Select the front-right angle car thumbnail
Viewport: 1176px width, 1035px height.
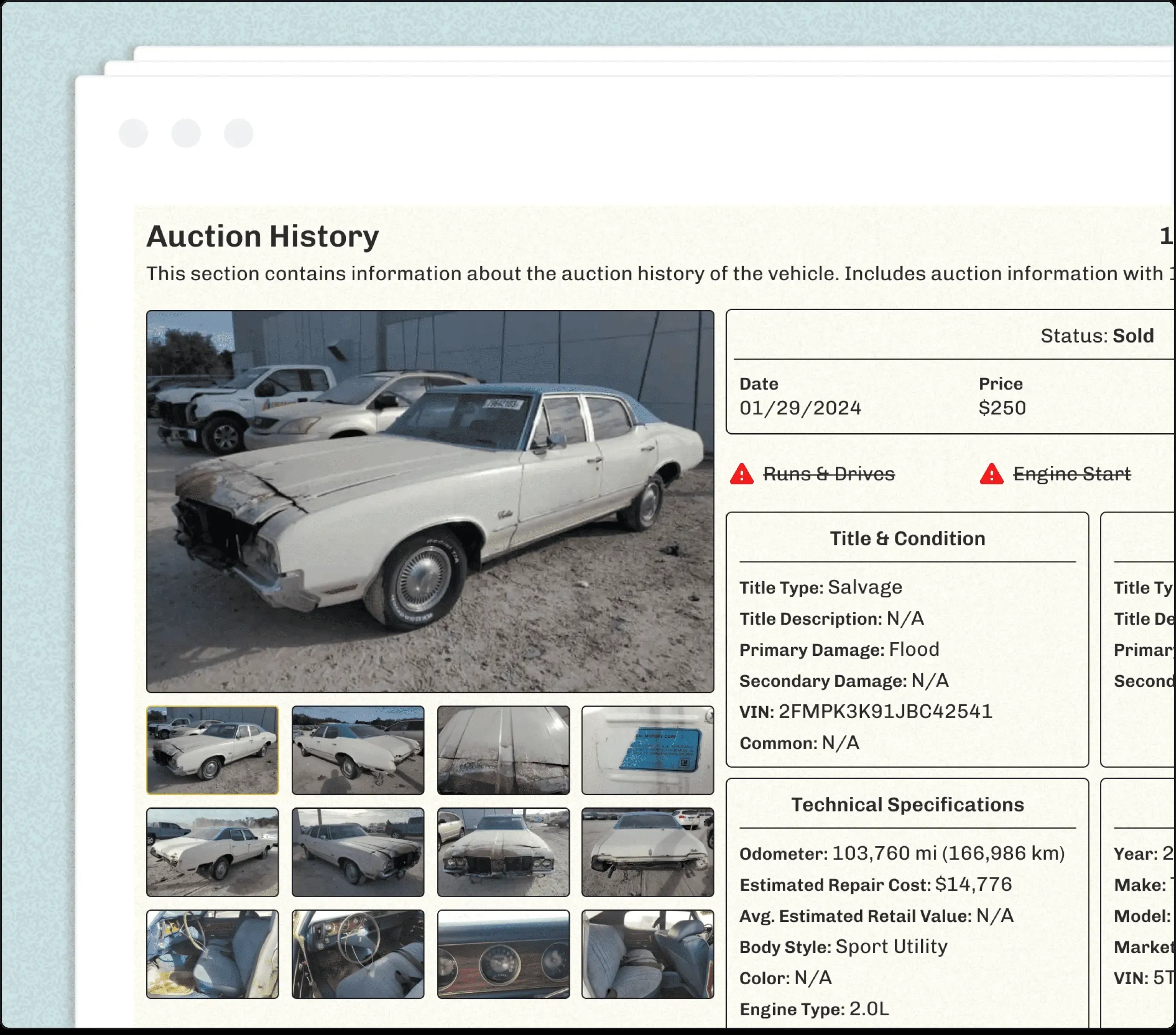358,852
